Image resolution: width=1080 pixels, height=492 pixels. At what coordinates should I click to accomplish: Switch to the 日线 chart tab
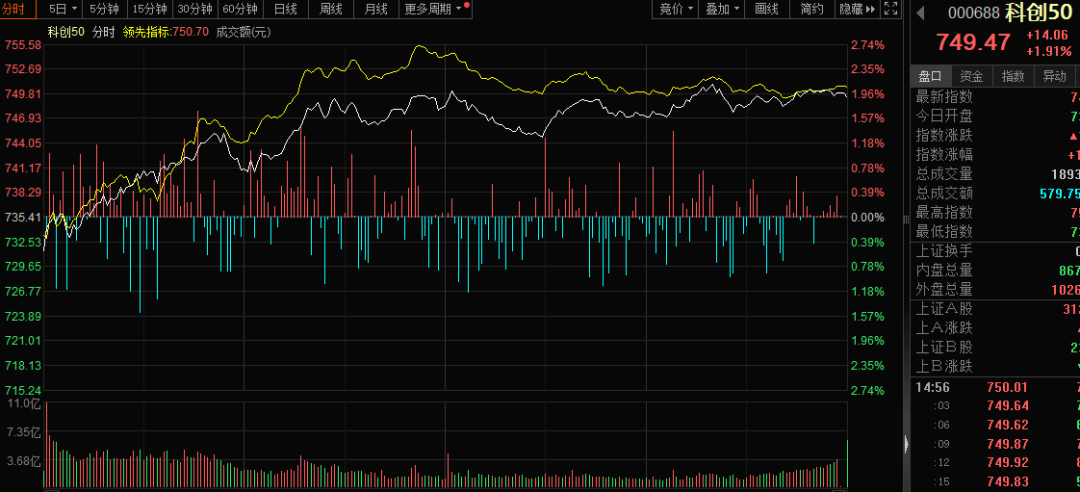coord(286,9)
